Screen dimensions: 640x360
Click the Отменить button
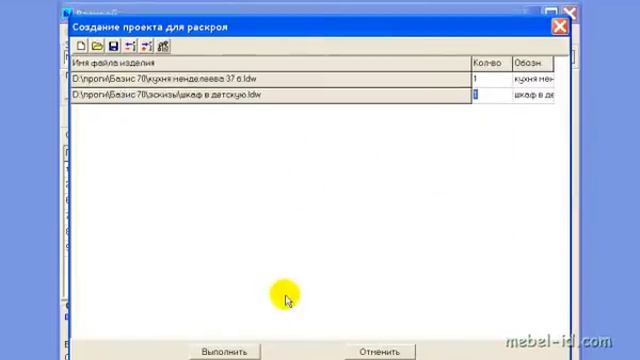click(x=380, y=351)
